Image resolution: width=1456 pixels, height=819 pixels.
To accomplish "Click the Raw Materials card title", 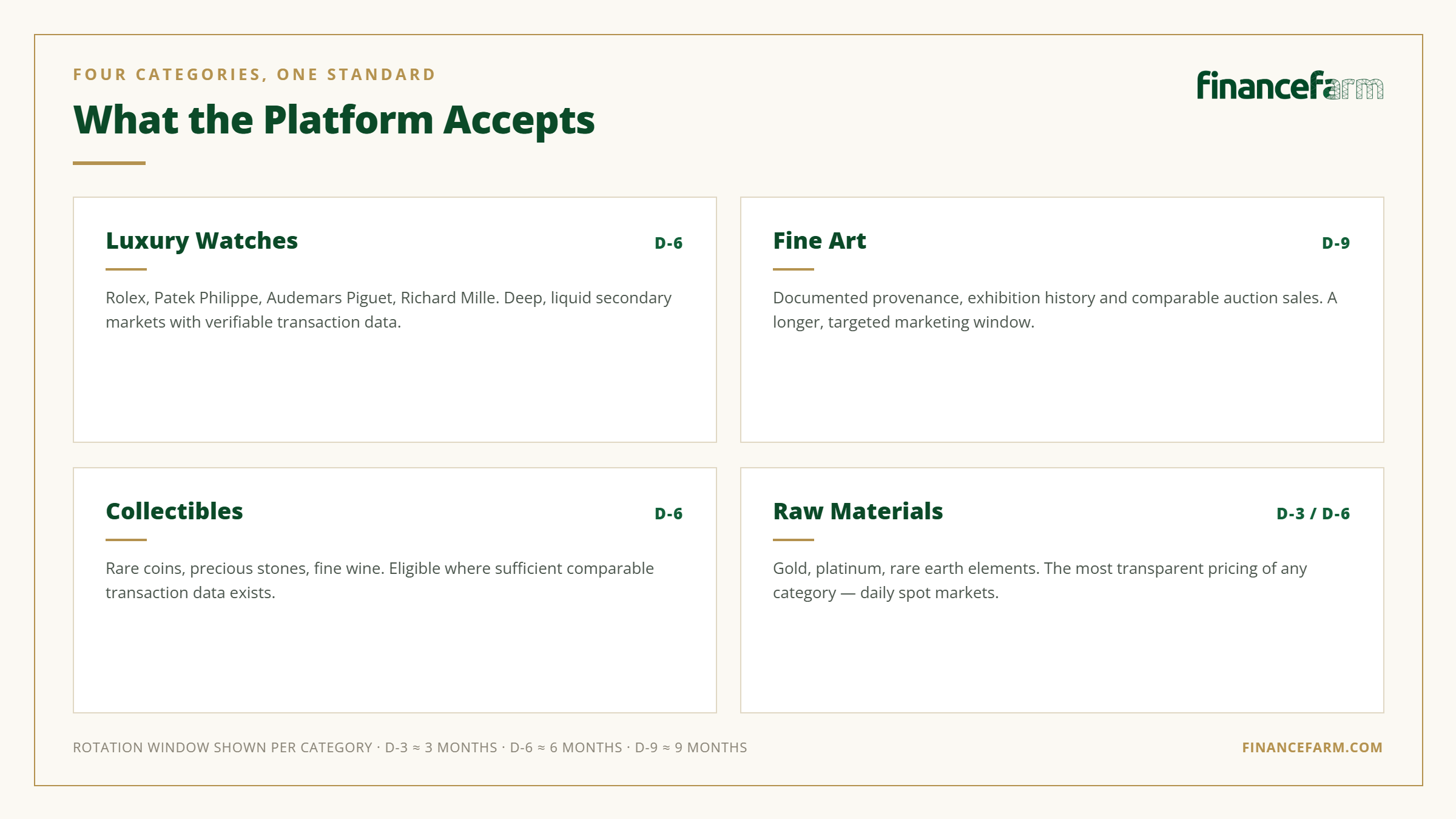I will click(858, 511).
